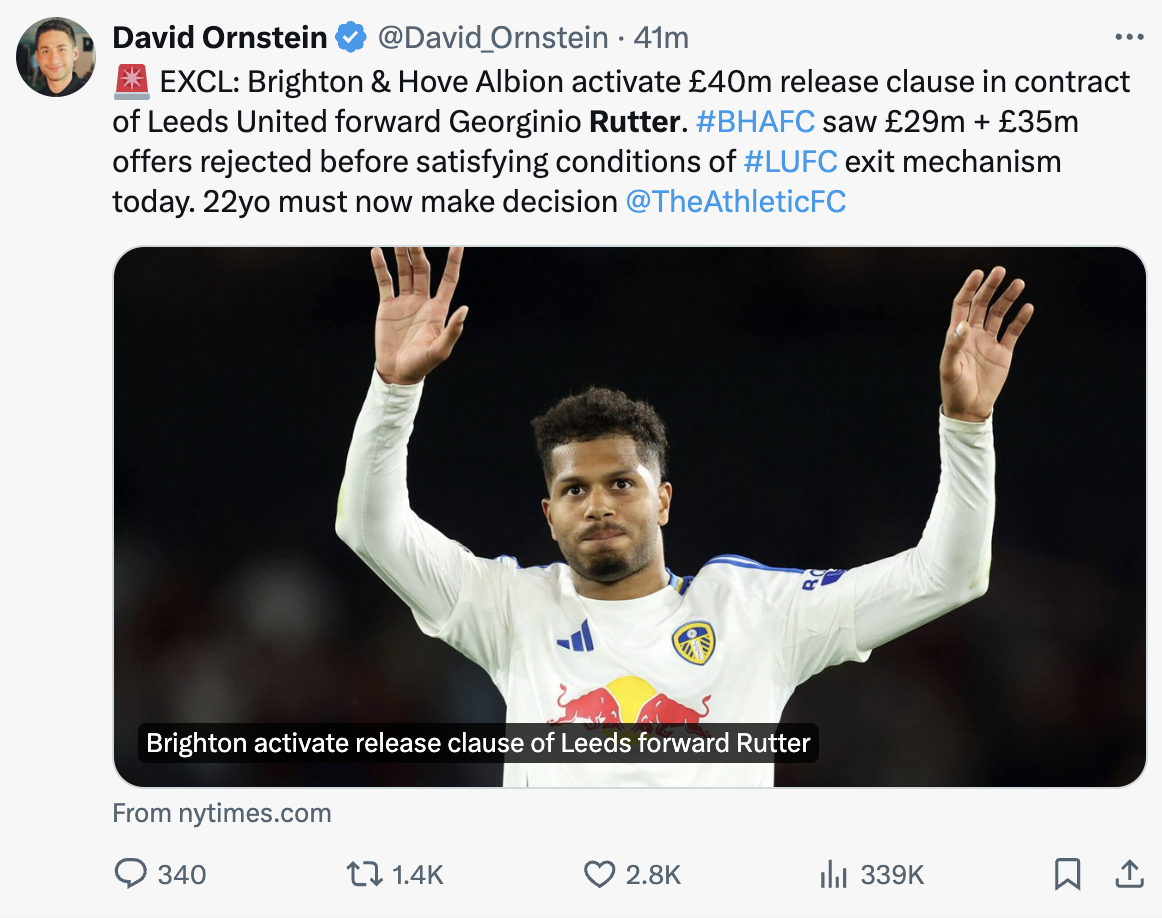This screenshot has height=918, width=1162.
Task: Click the blue verified badge
Action: click(350, 39)
